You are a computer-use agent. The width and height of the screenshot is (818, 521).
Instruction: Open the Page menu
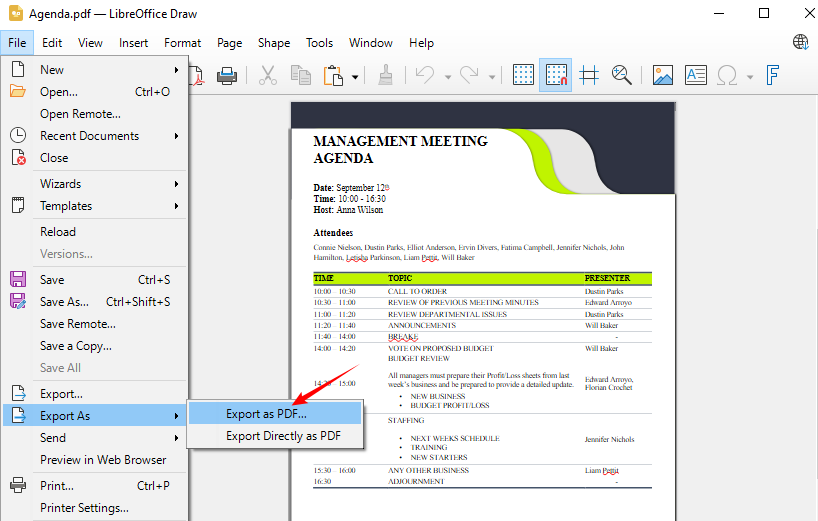(x=230, y=43)
